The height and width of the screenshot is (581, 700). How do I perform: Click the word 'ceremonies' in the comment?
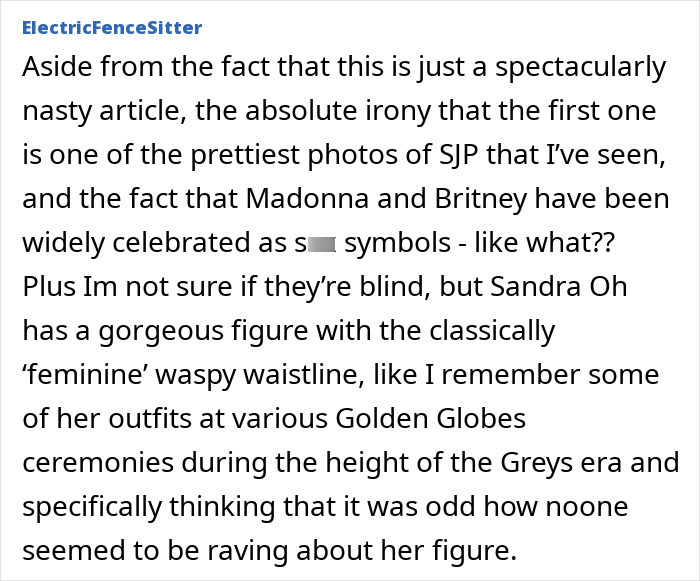pyautogui.click(x=98, y=462)
